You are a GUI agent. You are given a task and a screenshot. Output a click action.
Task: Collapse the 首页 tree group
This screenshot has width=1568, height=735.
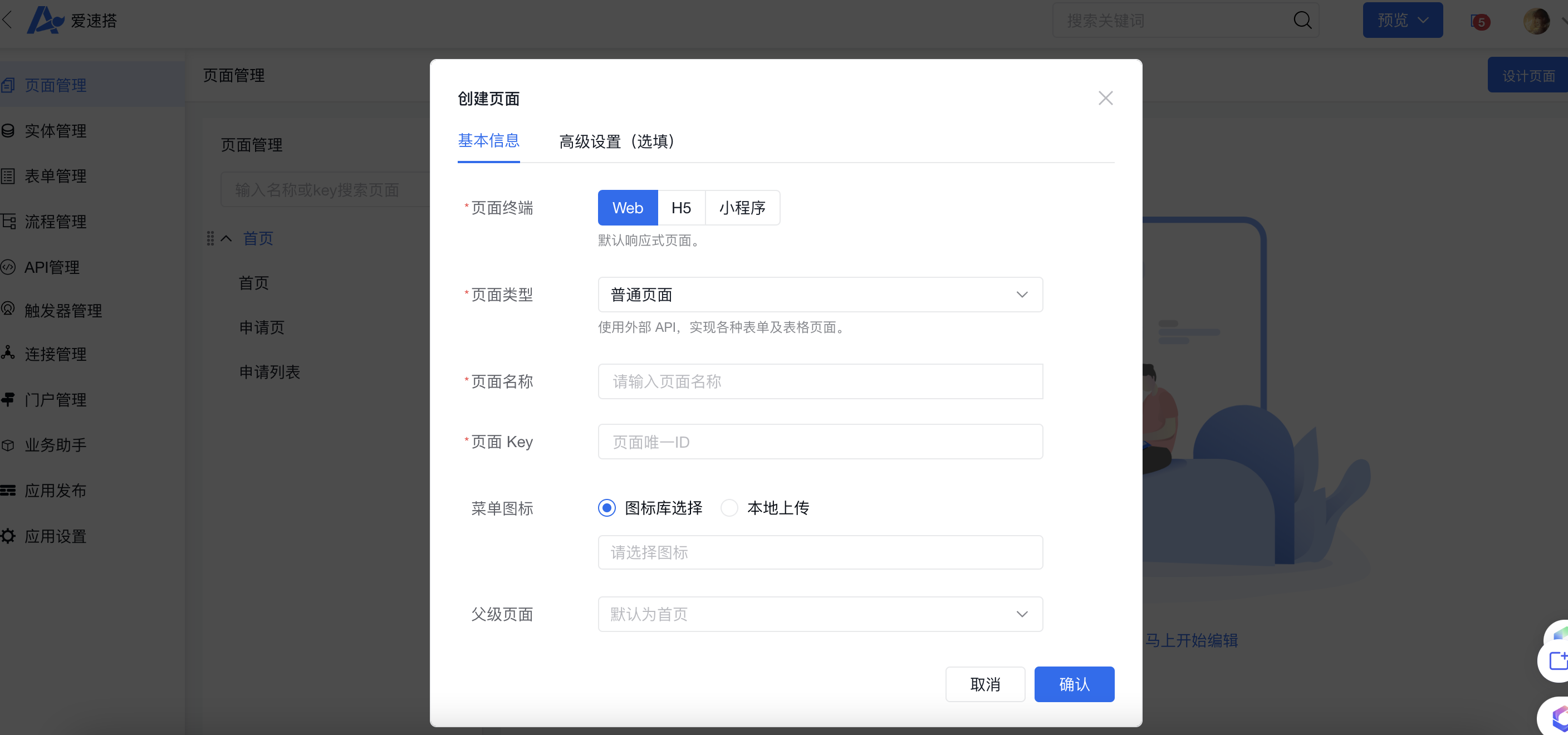coord(227,238)
